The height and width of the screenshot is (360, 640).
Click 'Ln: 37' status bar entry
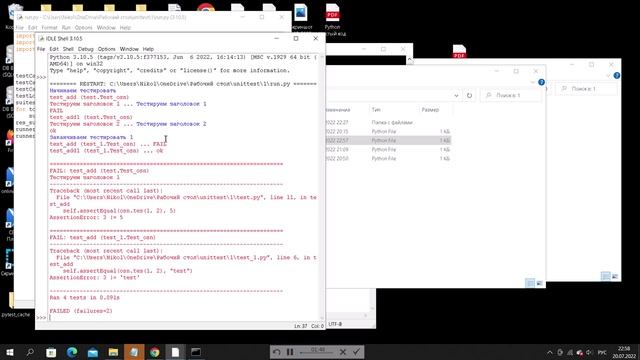(x=300, y=326)
